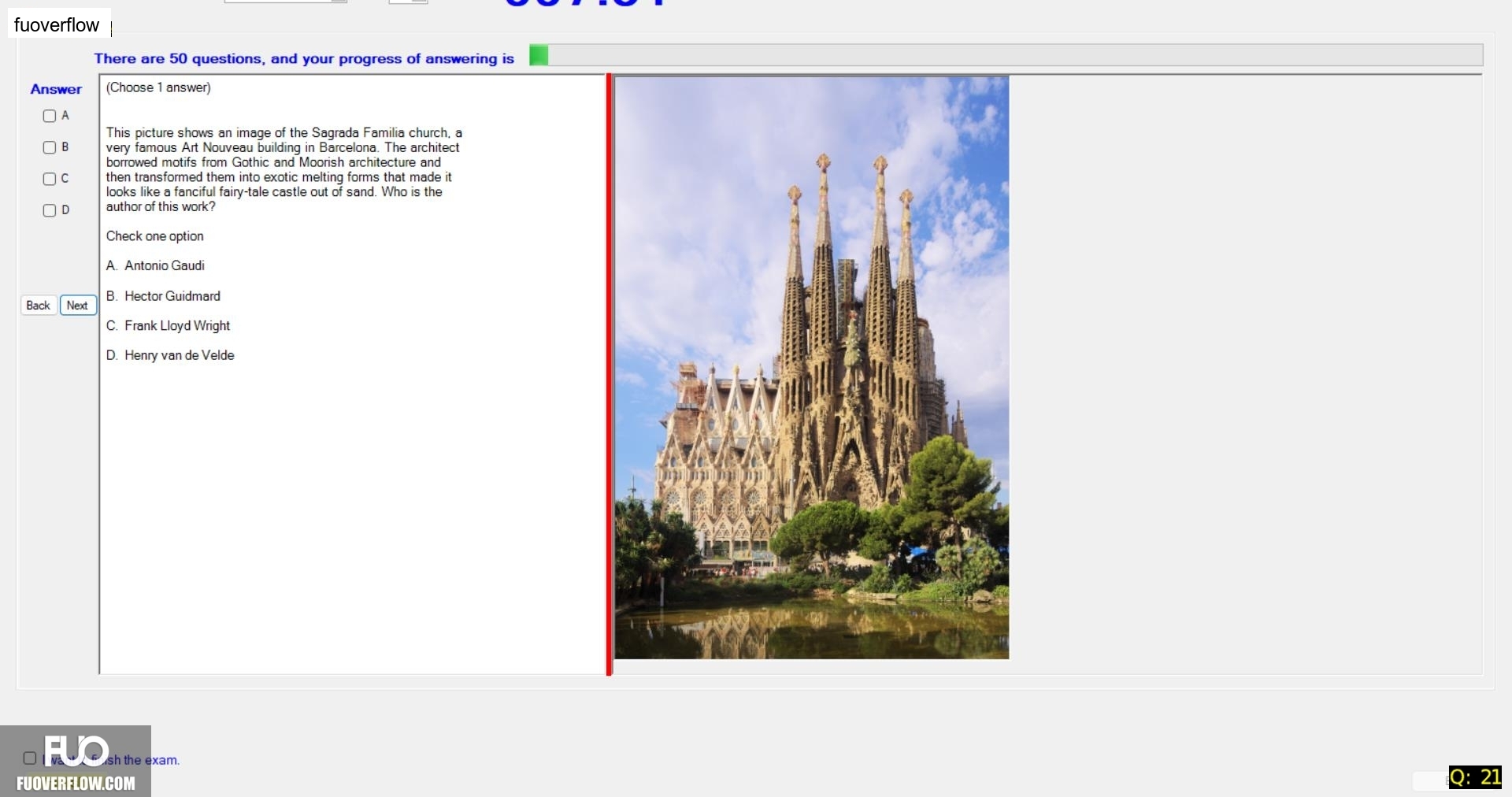The width and height of the screenshot is (1512, 797).
Task: Click the 'fuoverflow' title label
Action: (x=57, y=25)
